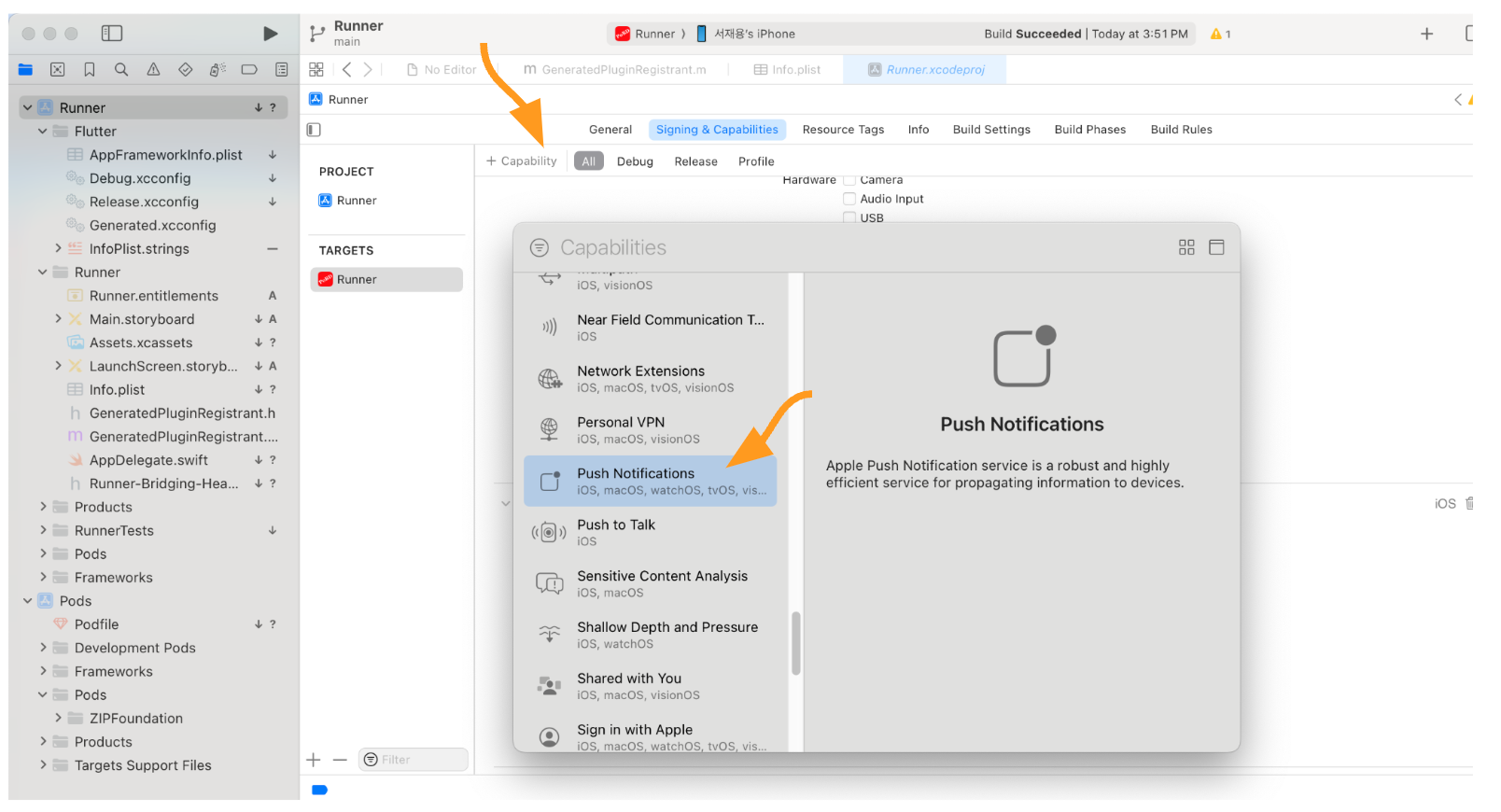
Task: Switch Capabilities library to list detail view
Action: point(1216,247)
